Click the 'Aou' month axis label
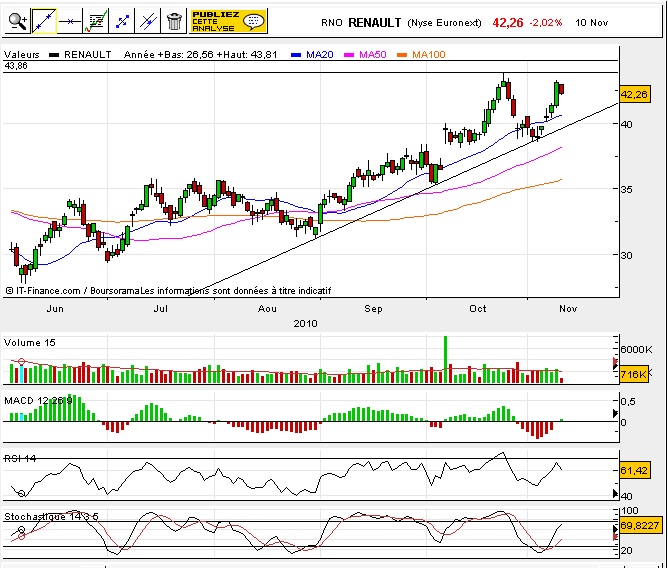Image resolution: width=668 pixels, height=568 pixels. point(267,309)
